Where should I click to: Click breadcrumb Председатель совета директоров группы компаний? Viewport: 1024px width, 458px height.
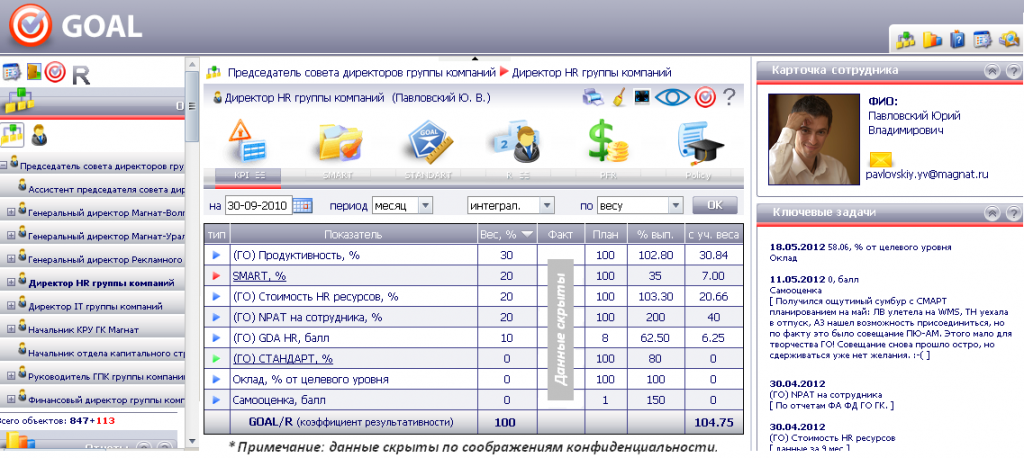(362, 73)
